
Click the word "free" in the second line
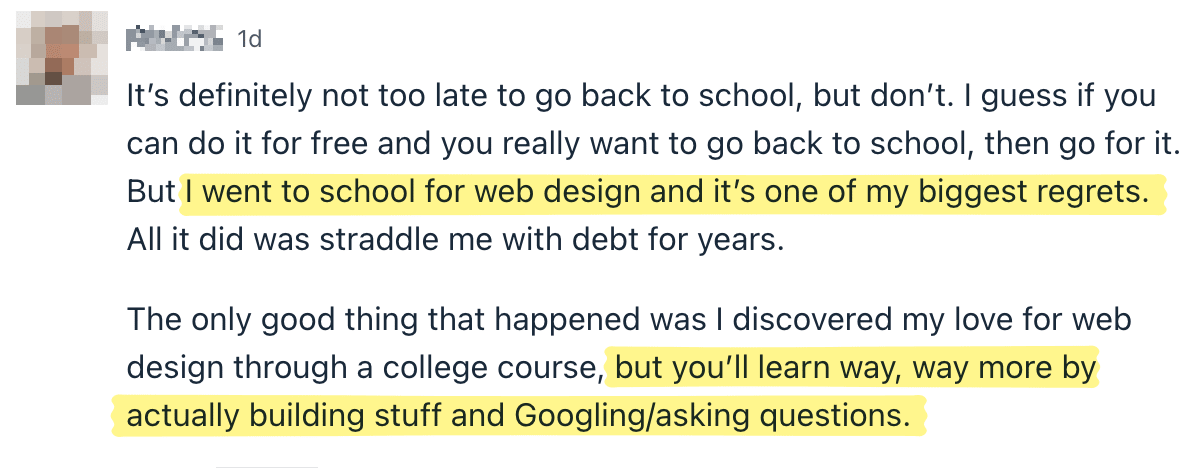[325, 145]
